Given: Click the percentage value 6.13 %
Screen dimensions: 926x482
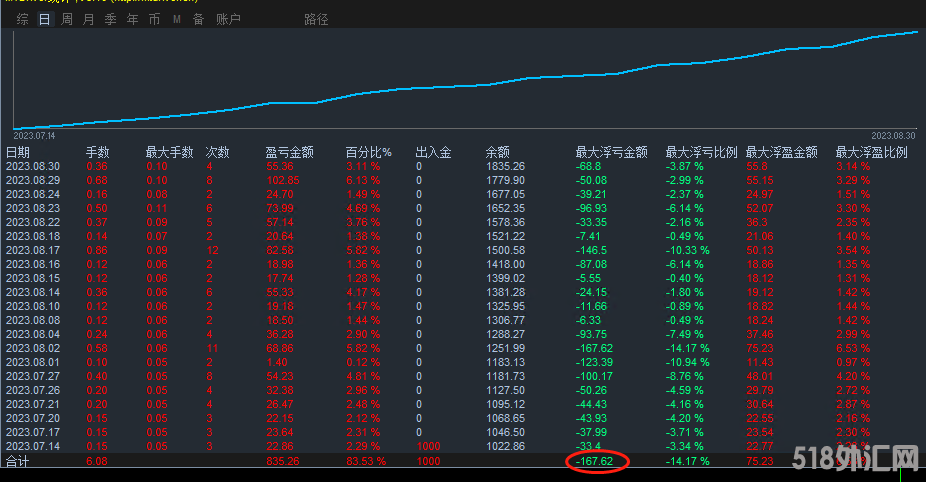Looking at the screenshot, I should [x=363, y=180].
